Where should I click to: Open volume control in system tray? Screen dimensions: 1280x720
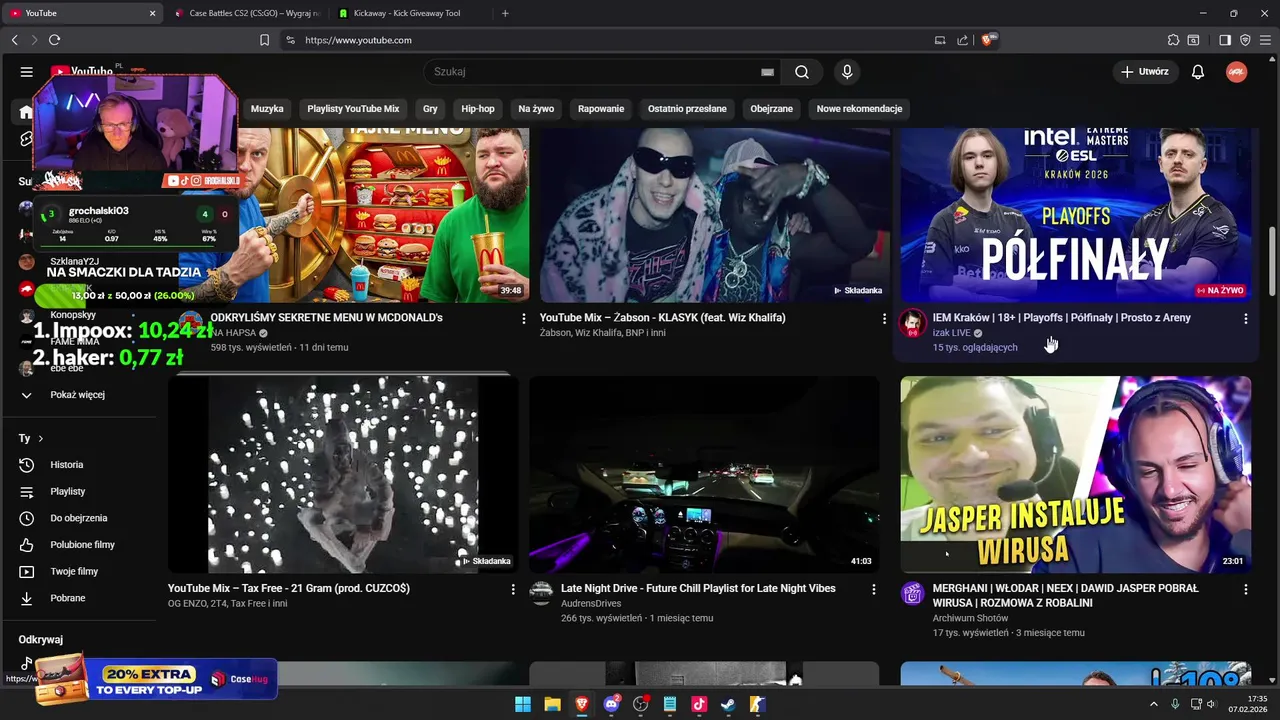point(1212,704)
